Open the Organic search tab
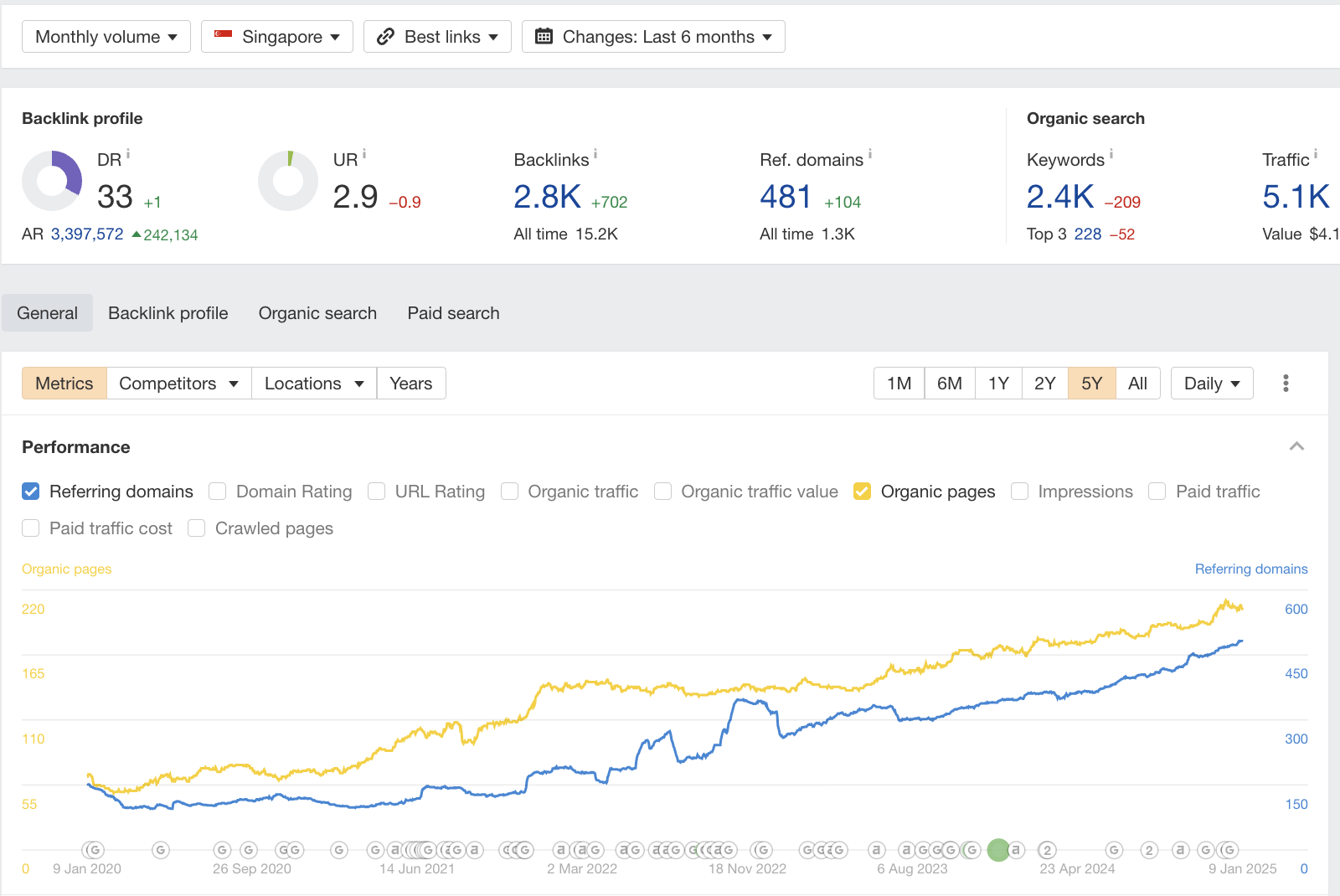Viewport: 1340px width, 896px height. [x=317, y=313]
